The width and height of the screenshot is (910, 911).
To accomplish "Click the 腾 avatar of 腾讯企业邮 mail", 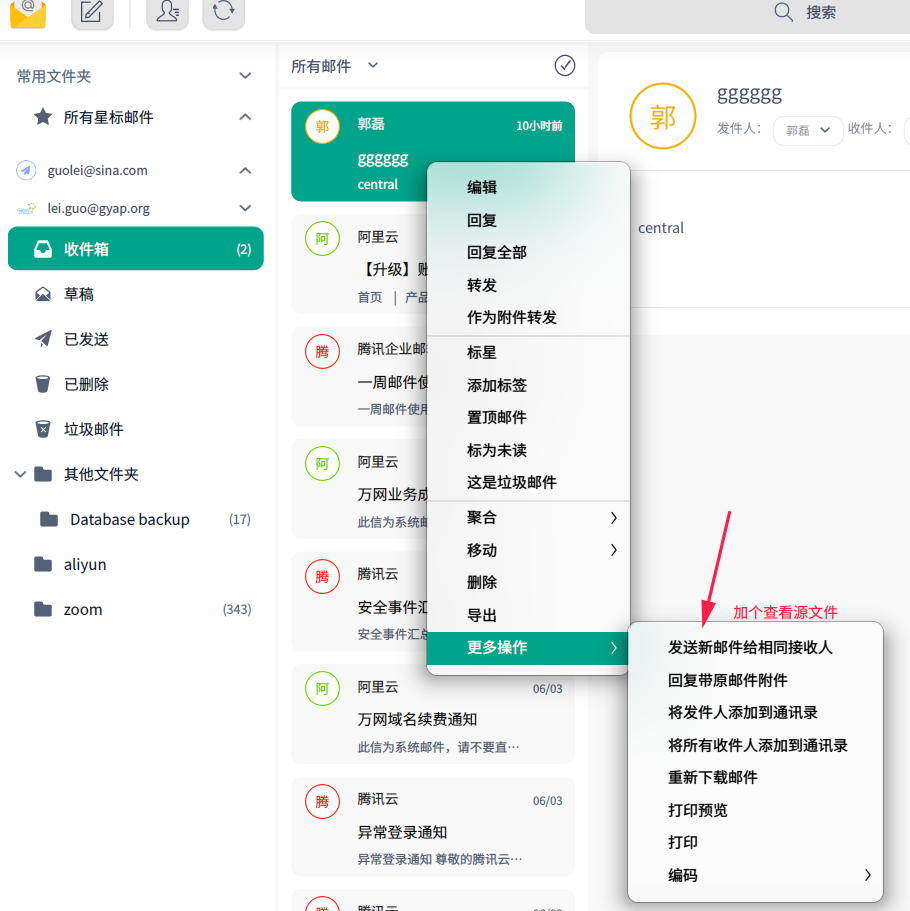I will point(323,351).
